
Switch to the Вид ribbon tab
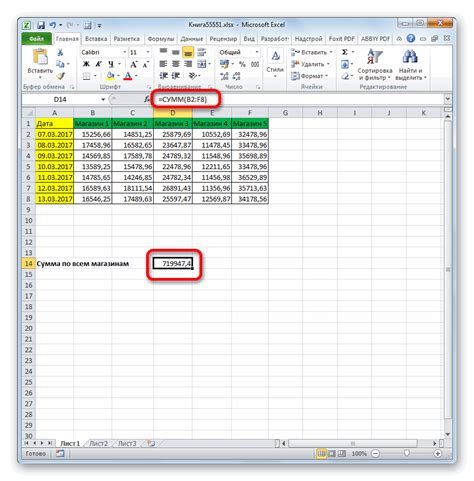249,39
